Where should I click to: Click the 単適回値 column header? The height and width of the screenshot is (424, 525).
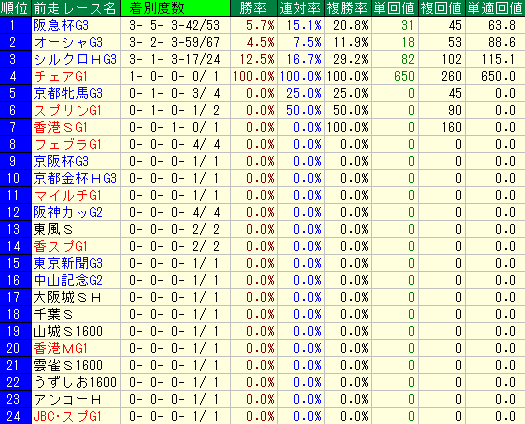pyautogui.click(x=495, y=8)
